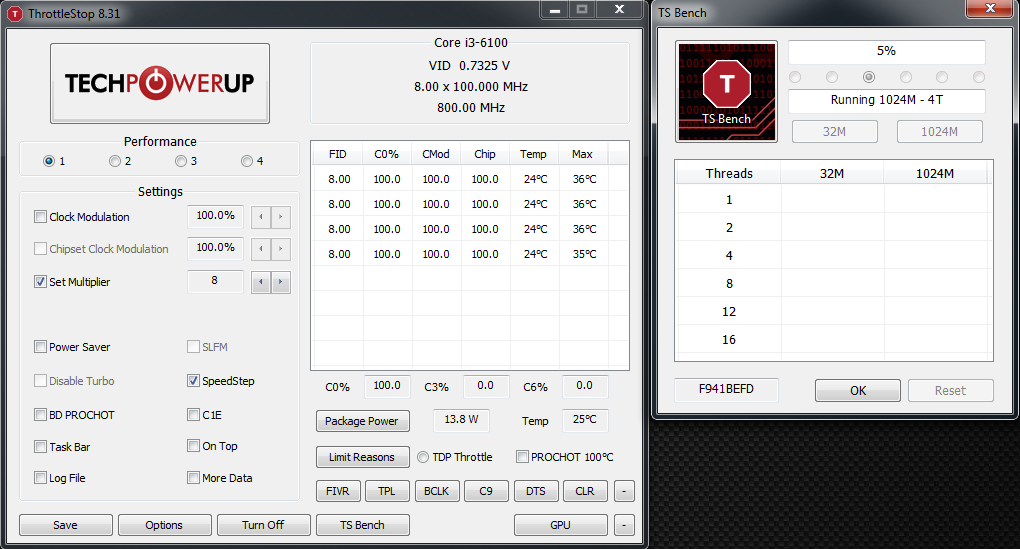
Task: Click the Temp column header
Action: point(533,154)
